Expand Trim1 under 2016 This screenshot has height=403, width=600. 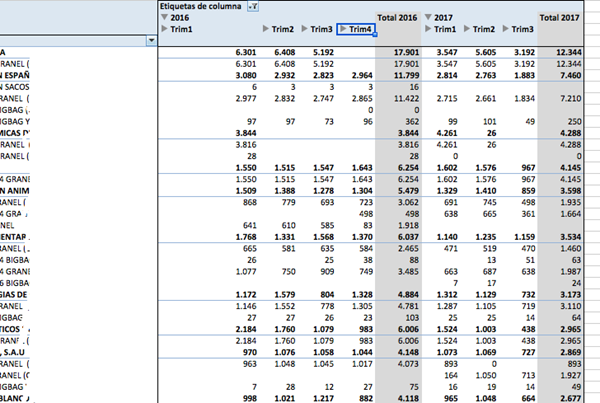click(x=165, y=30)
